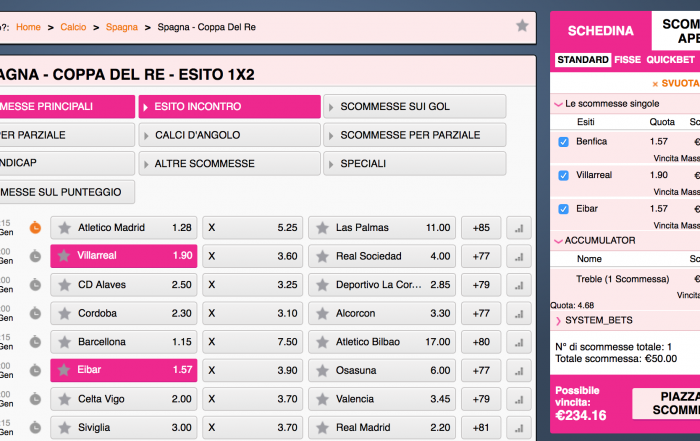This screenshot has width=700, height=441.
Task: Select the FISSE bet slip tab
Action: point(627,60)
